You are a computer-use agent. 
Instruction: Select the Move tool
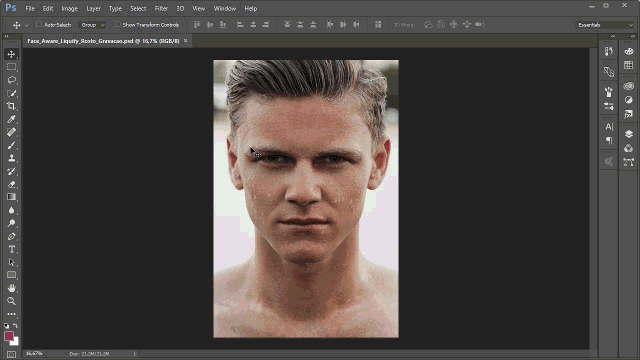11,54
